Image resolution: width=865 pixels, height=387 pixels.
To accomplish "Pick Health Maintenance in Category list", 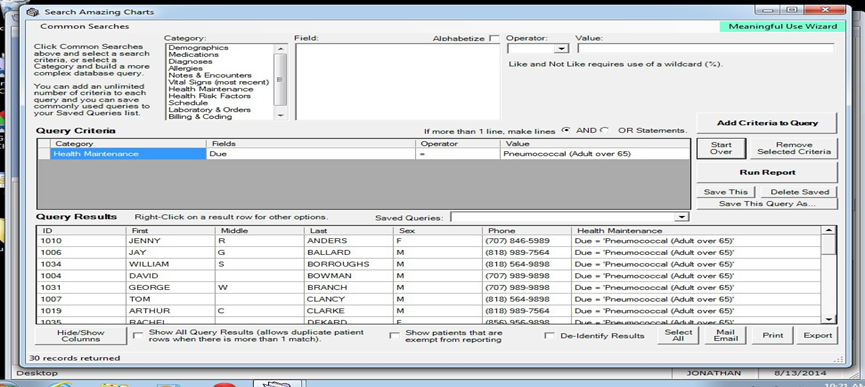I will tap(211, 89).
